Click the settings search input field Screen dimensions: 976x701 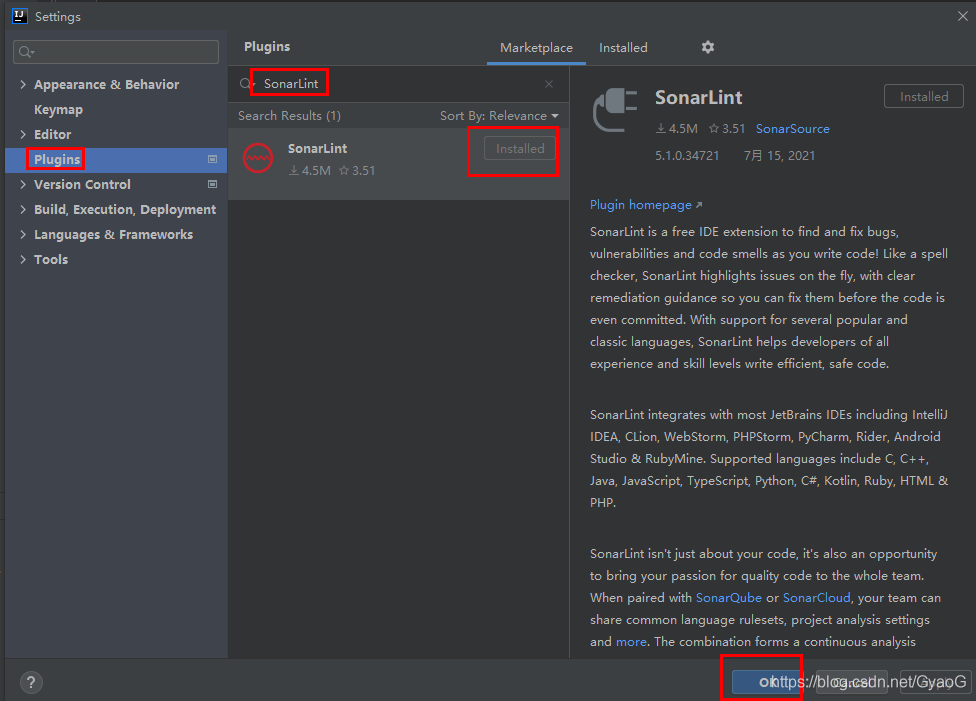pyautogui.click(x=116, y=52)
